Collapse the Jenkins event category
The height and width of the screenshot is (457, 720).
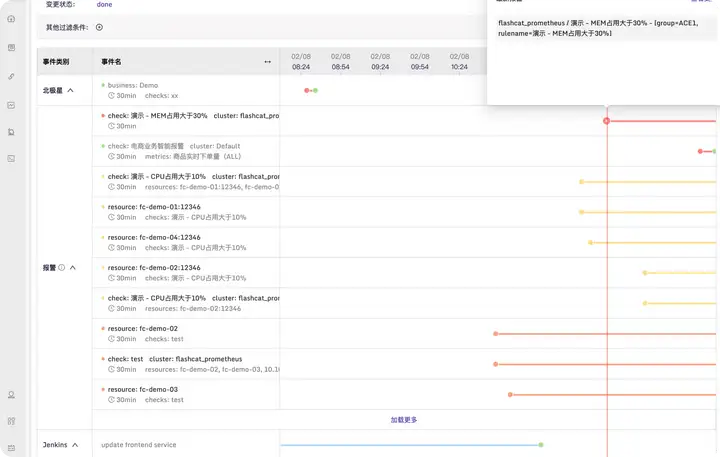[76, 444]
